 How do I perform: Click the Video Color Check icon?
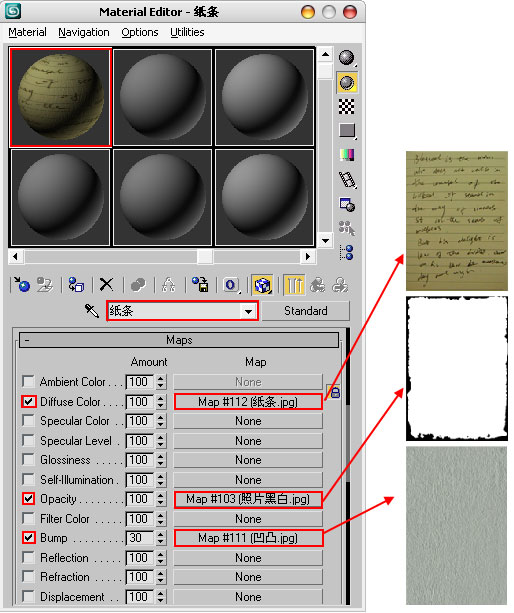tap(347, 155)
